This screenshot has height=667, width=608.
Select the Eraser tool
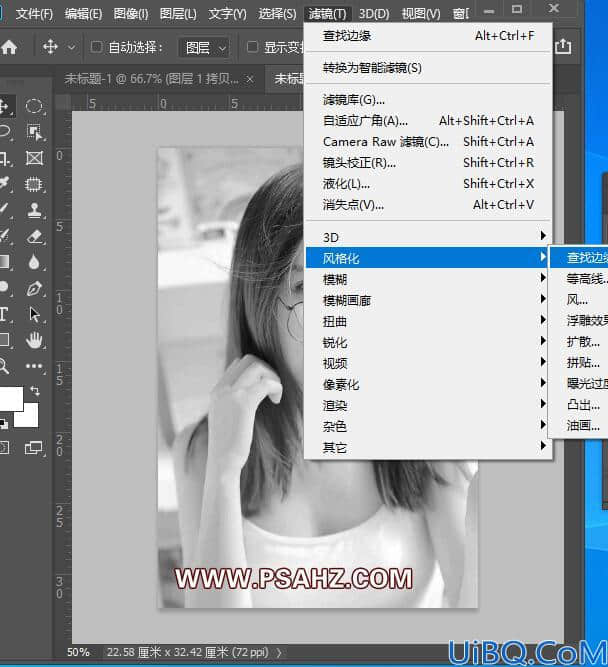(x=34, y=237)
